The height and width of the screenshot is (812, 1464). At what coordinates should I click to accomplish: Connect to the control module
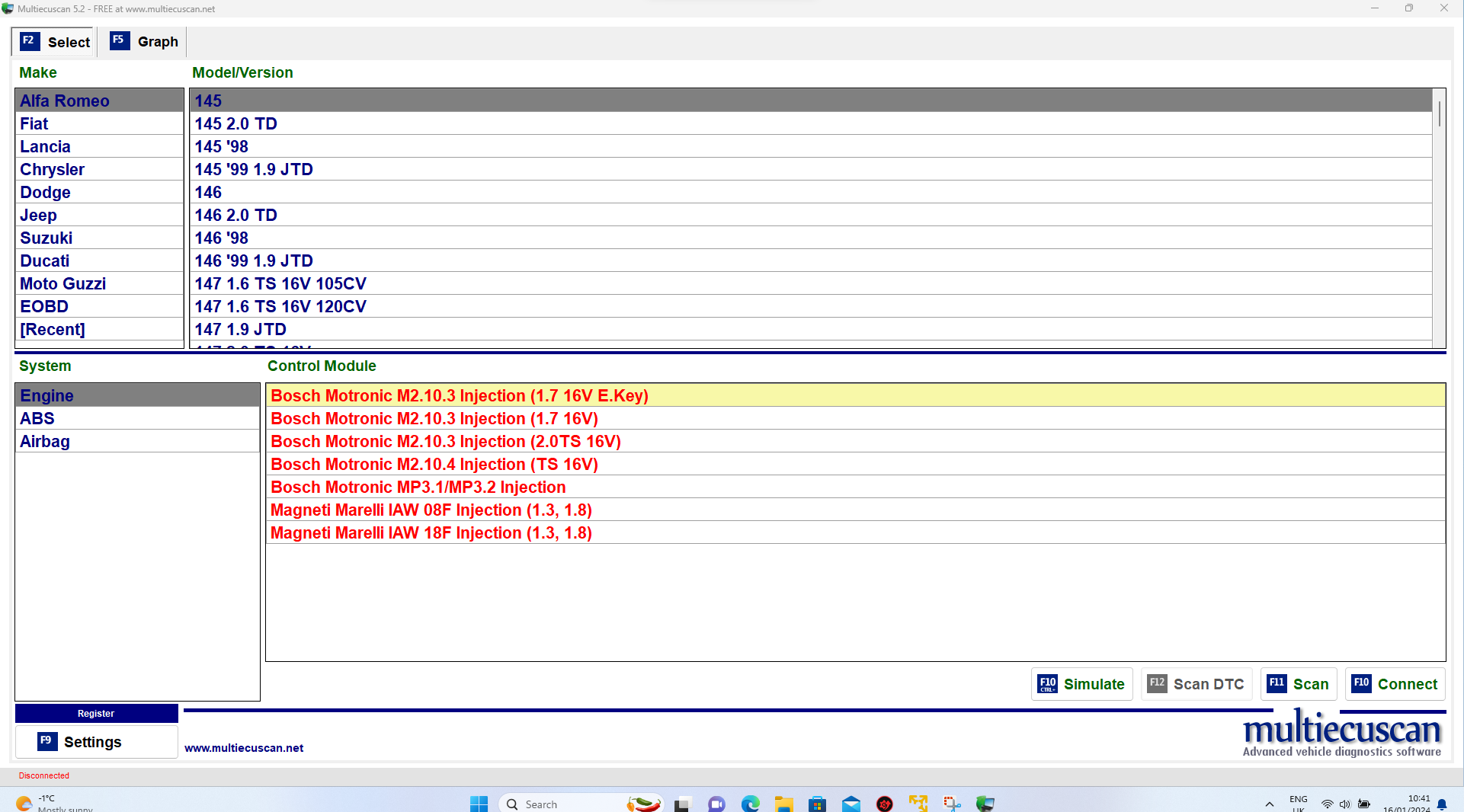click(x=1395, y=684)
